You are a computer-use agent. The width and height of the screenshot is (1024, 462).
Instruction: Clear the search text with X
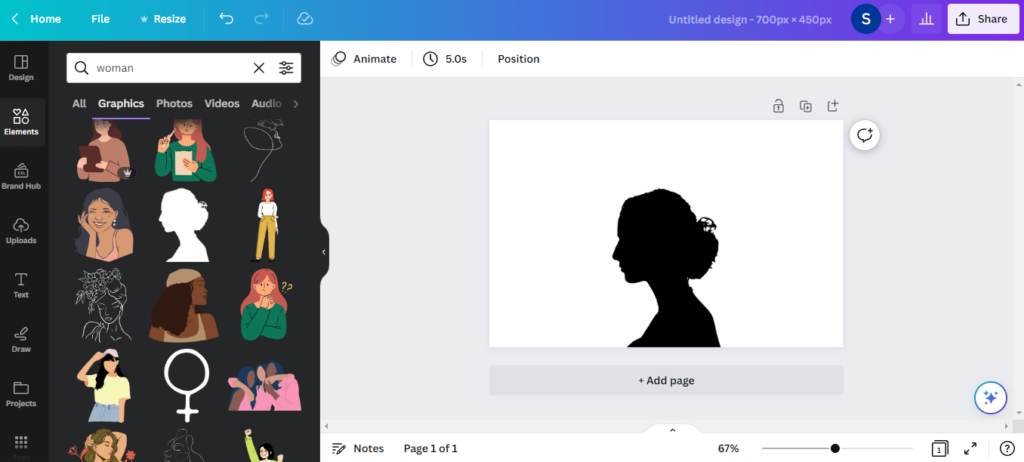tap(259, 68)
